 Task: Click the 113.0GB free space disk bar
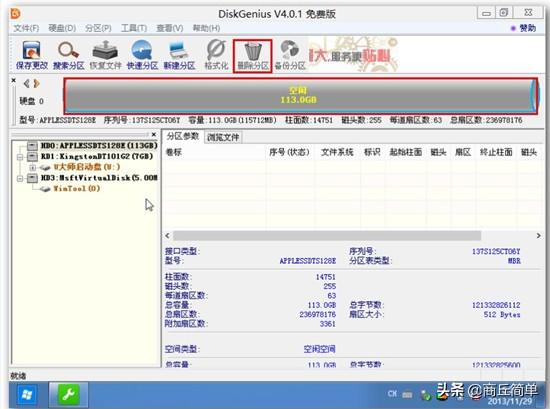click(301, 96)
